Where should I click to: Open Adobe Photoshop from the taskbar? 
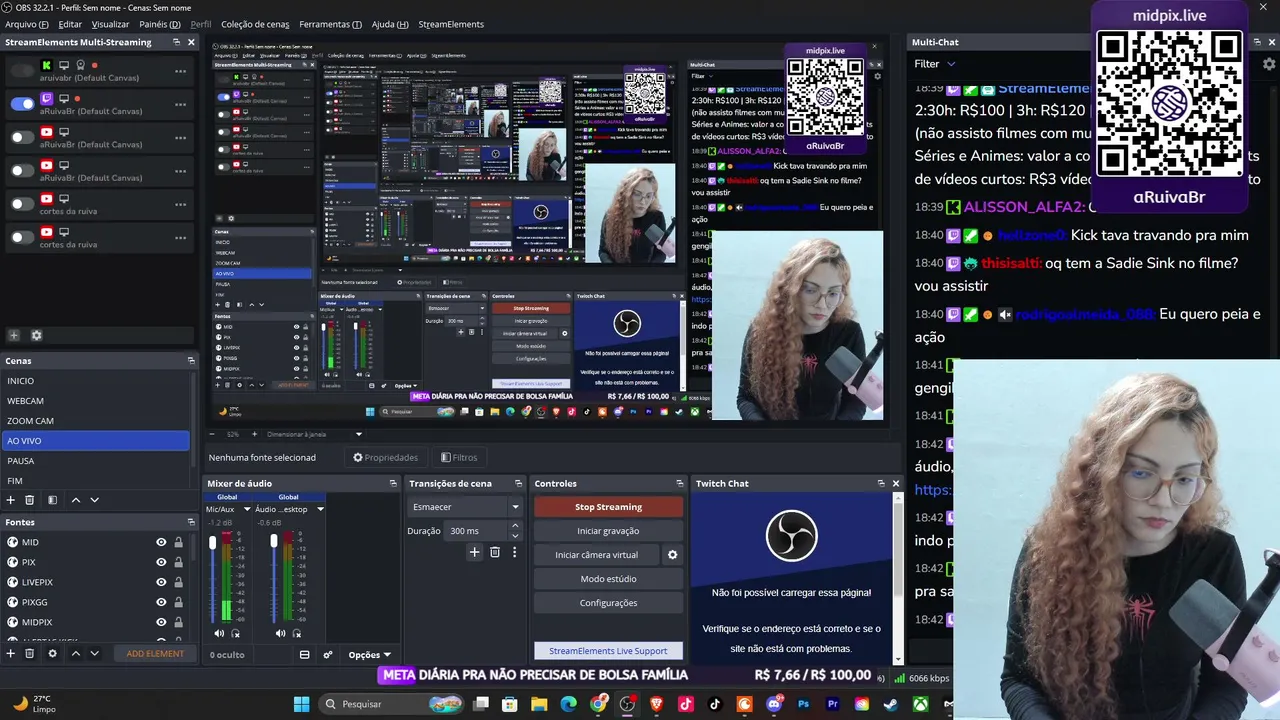(803, 704)
